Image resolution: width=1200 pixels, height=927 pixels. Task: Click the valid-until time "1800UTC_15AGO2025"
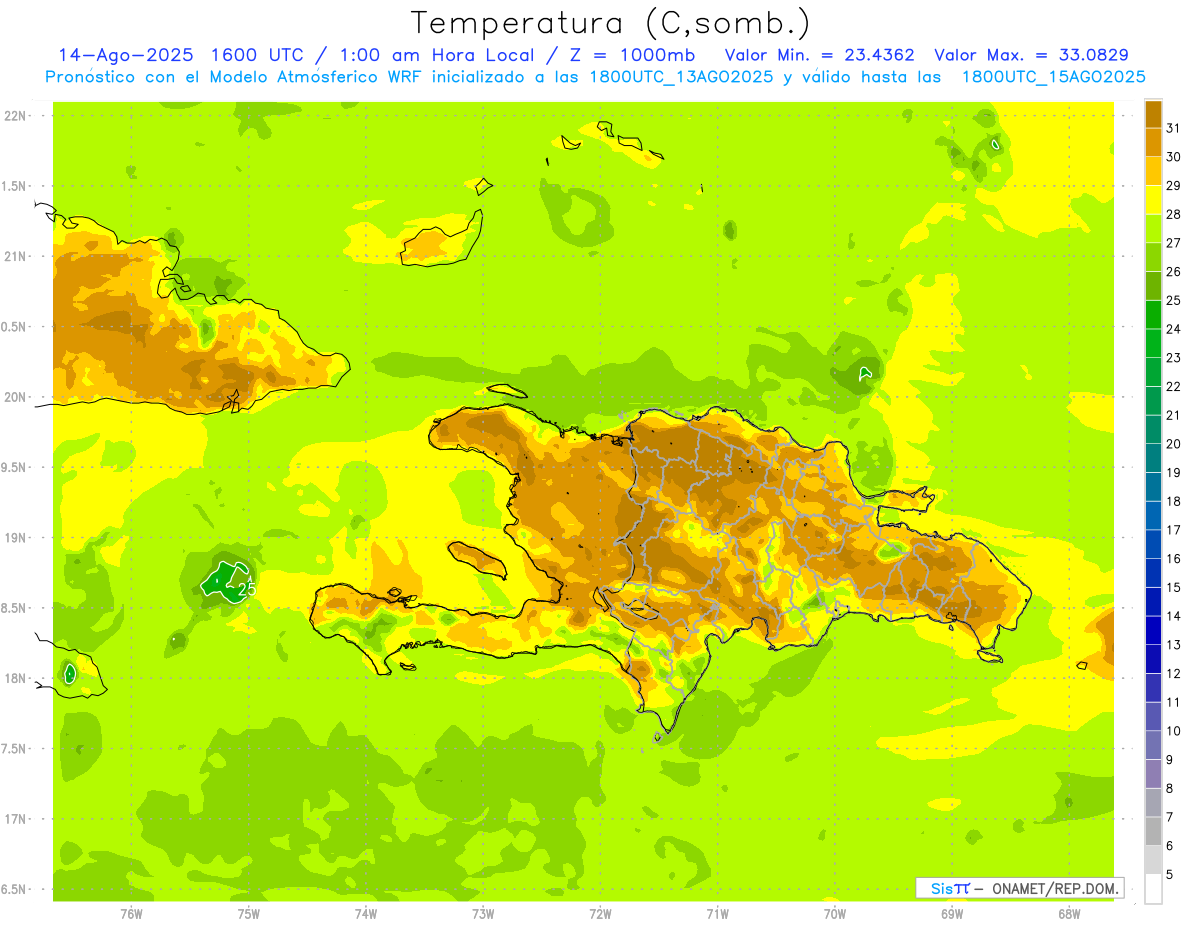[1053, 77]
